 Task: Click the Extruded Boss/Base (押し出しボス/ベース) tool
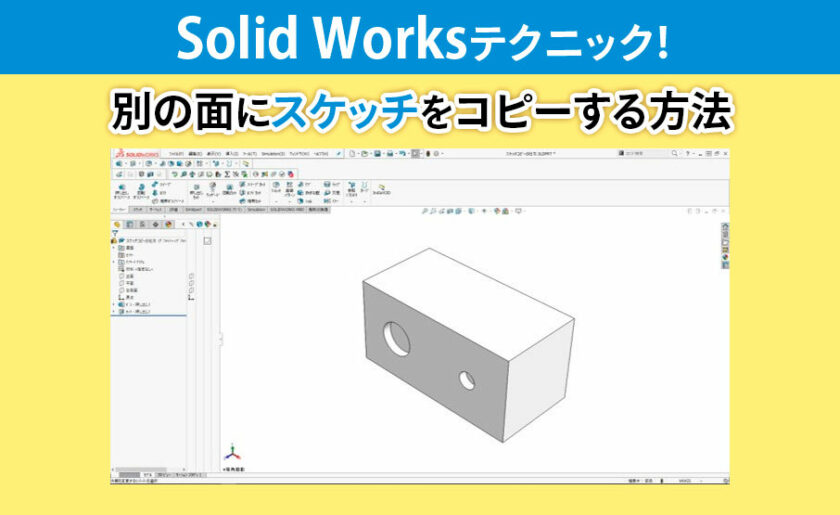point(121,191)
